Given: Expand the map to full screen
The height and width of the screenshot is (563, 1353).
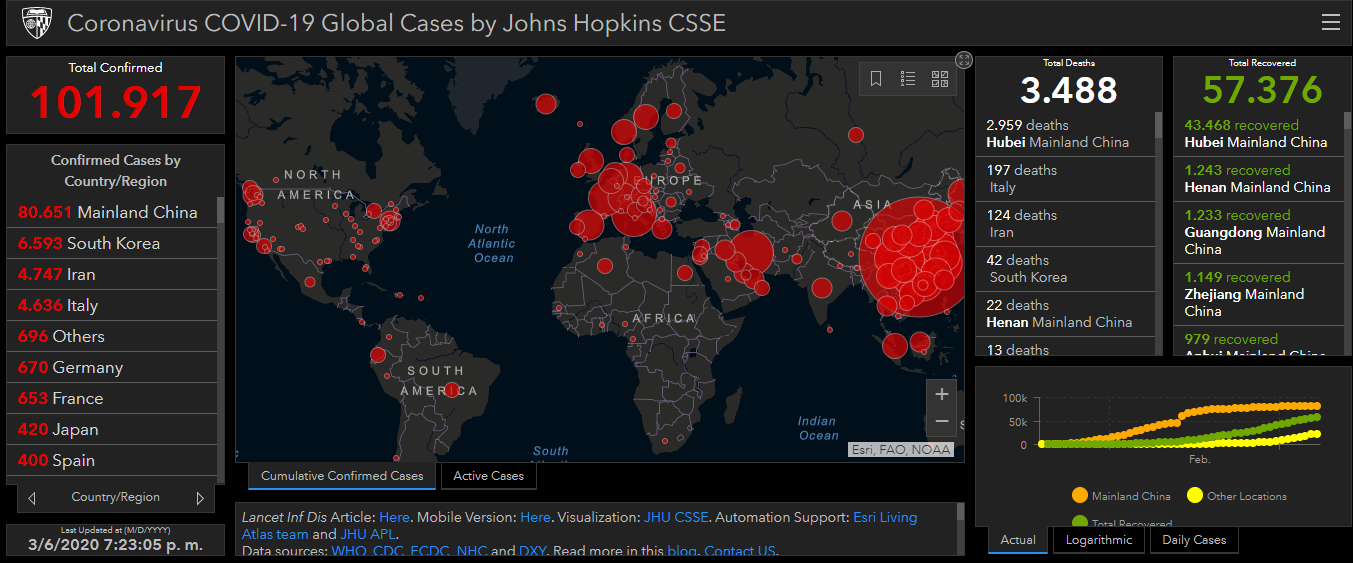Looking at the screenshot, I should [964, 60].
